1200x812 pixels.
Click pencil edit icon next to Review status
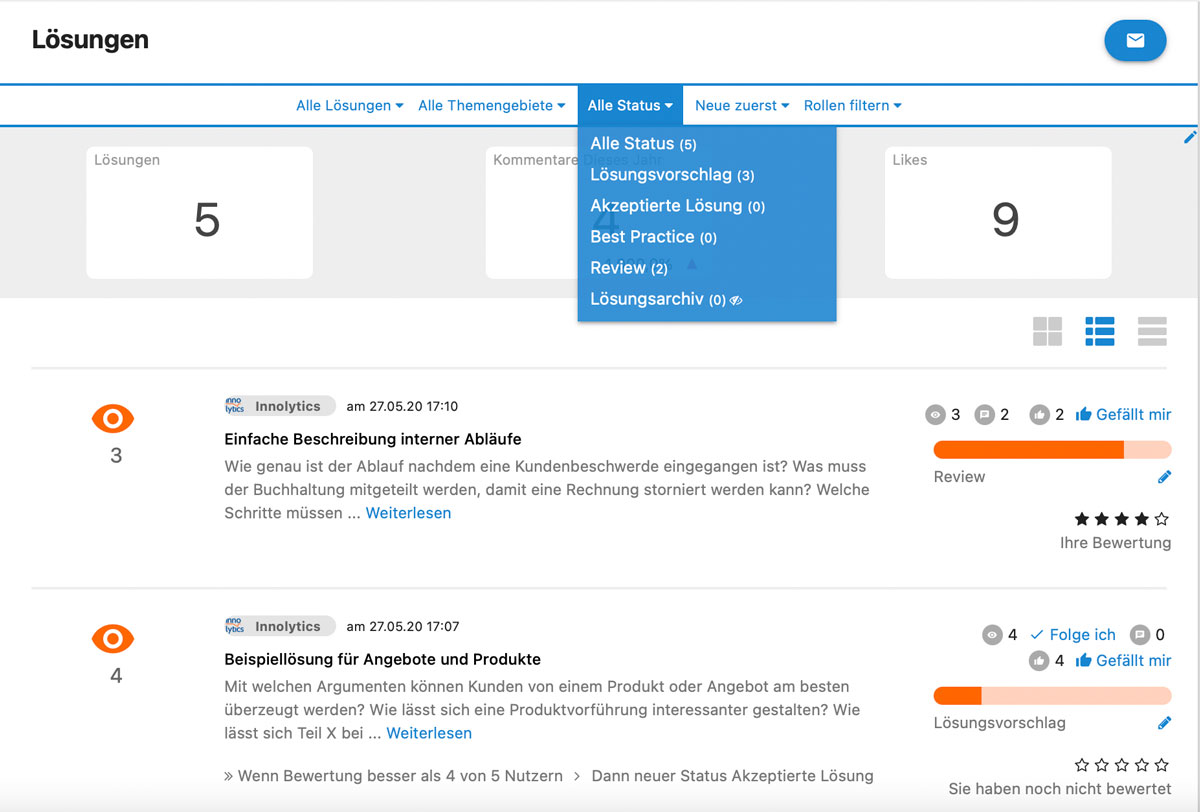(x=1164, y=477)
